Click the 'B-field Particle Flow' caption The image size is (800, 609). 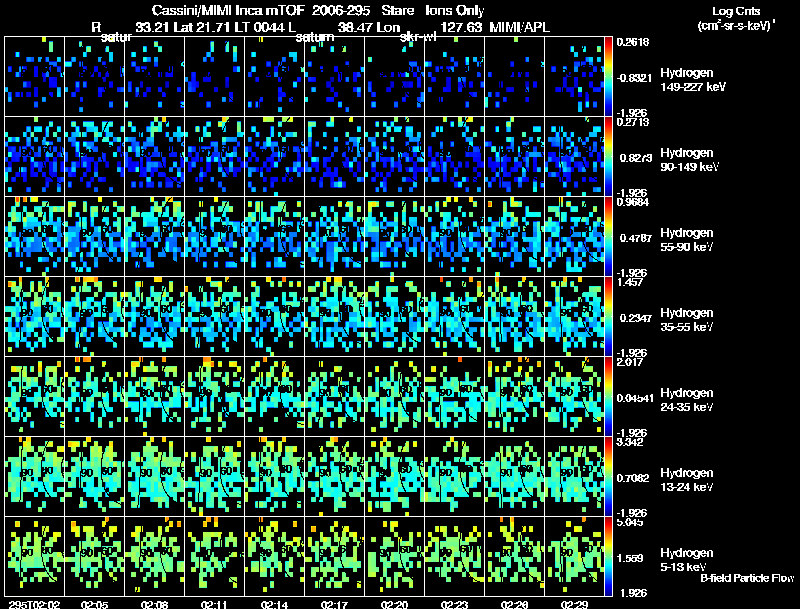point(747,578)
